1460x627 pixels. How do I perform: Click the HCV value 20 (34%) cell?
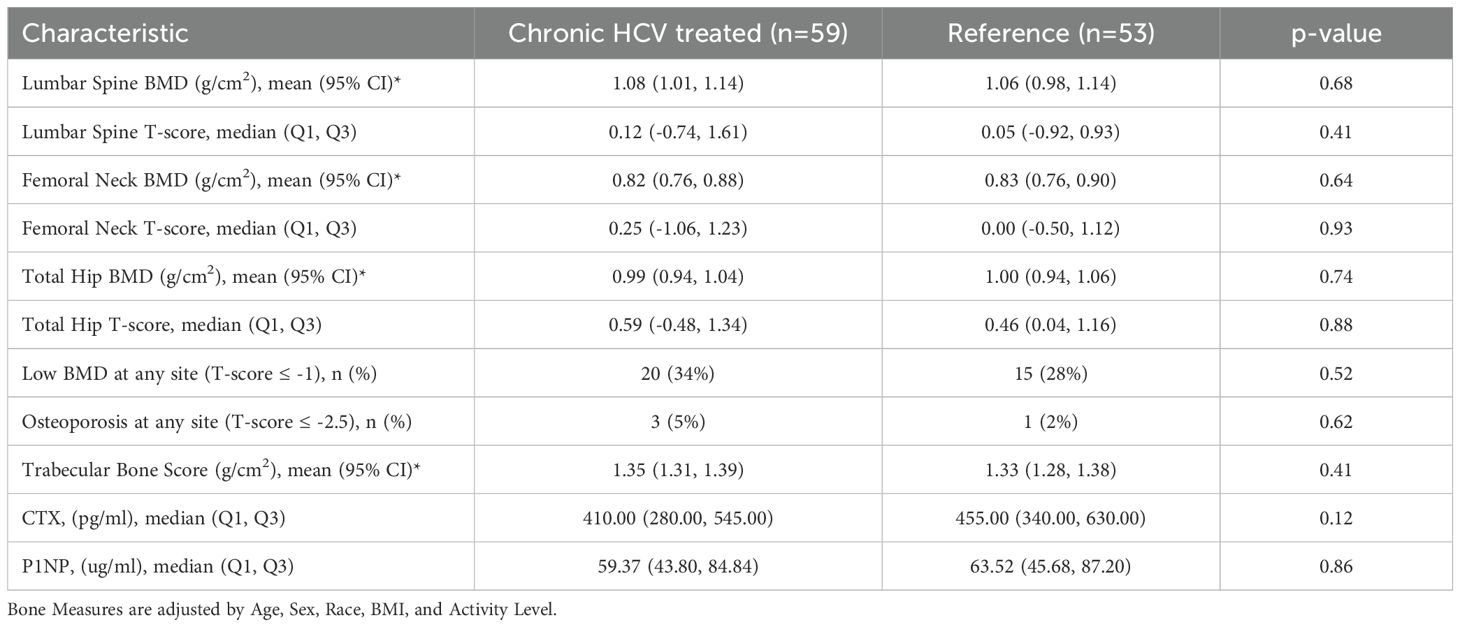coord(678,374)
